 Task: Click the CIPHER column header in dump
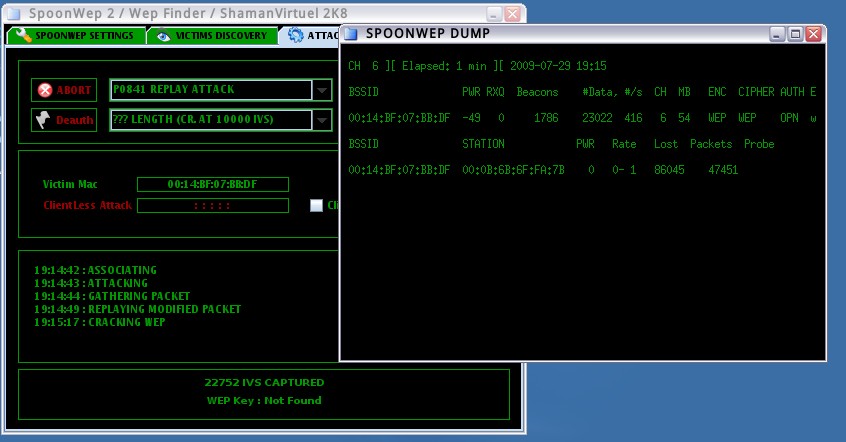756,92
